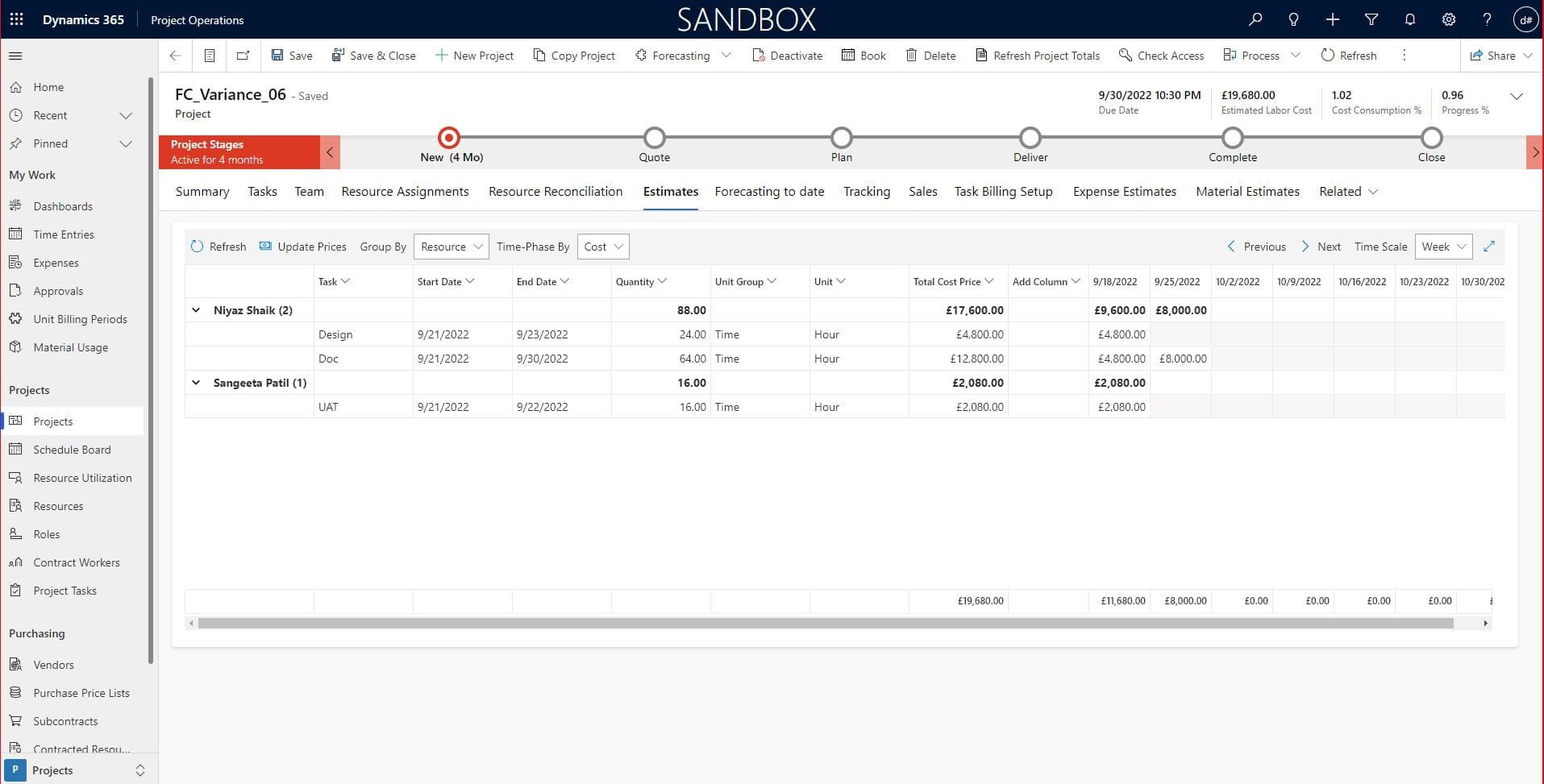This screenshot has width=1544, height=784.
Task: Click Refresh in the command bar
Action: pyautogui.click(x=1349, y=56)
